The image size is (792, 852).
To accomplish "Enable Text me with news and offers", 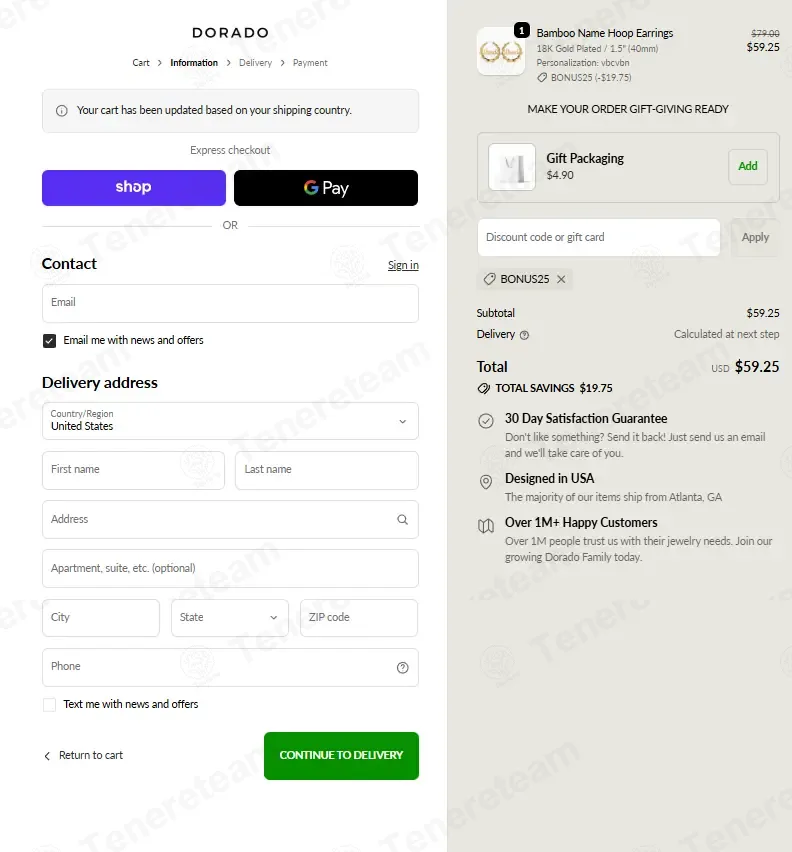I will pos(49,705).
